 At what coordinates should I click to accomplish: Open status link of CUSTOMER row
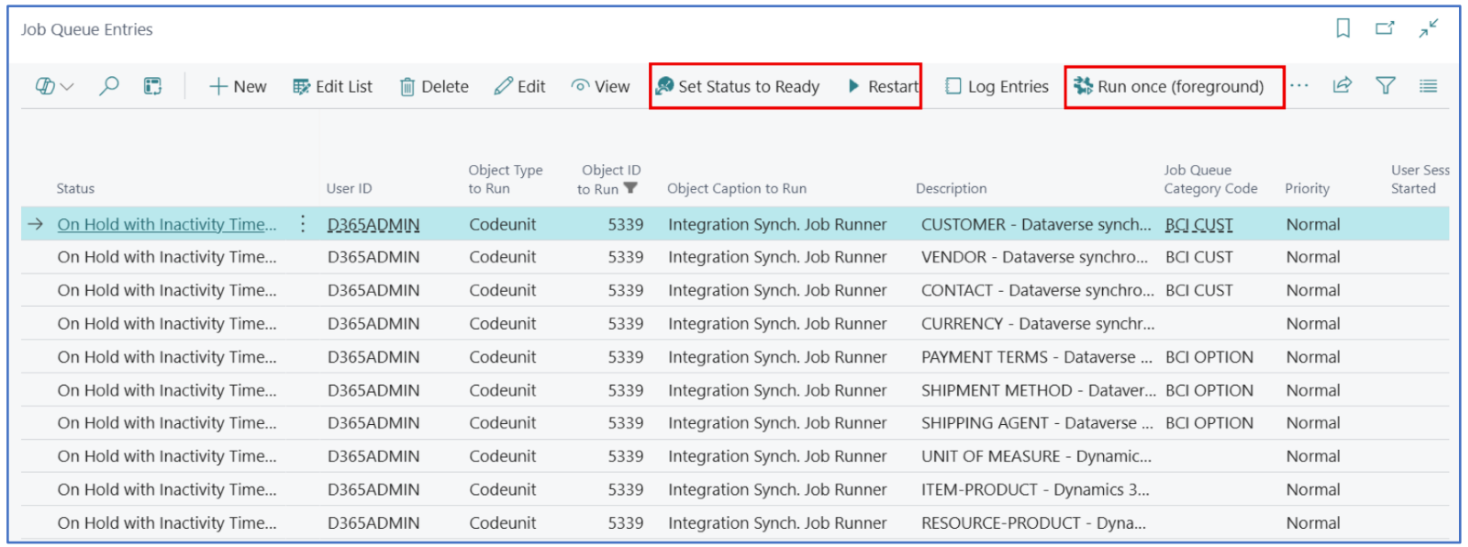pyautogui.click(x=167, y=225)
